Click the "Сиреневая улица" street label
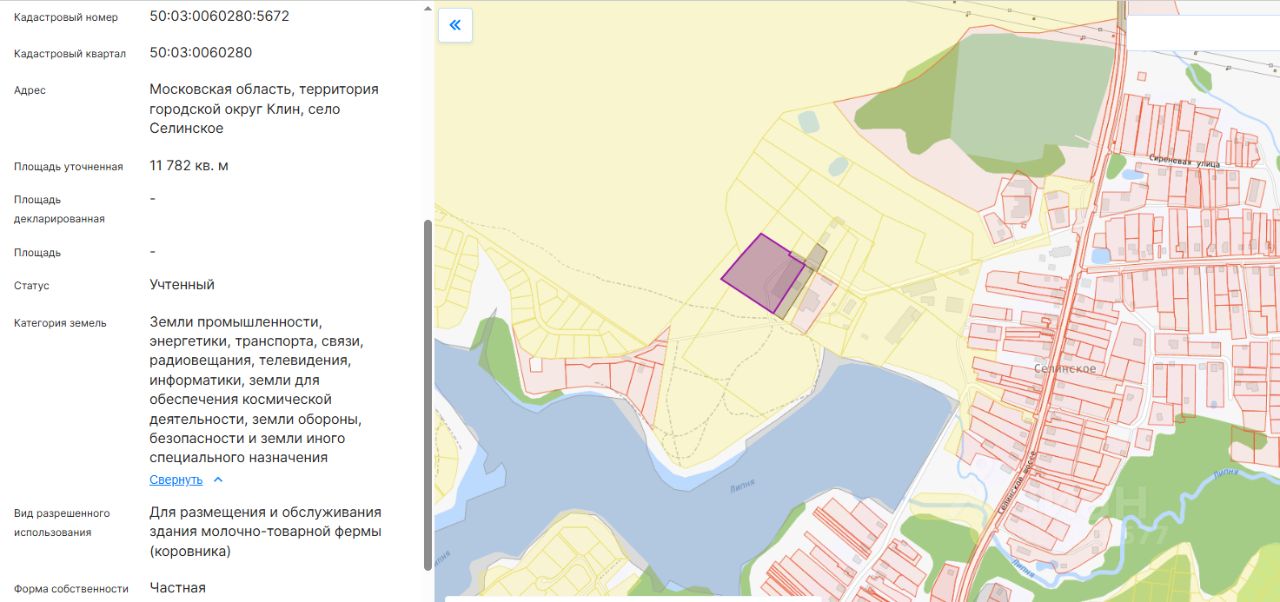The width and height of the screenshot is (1280, 602). pyautogui.click(x=1182, y=159)
